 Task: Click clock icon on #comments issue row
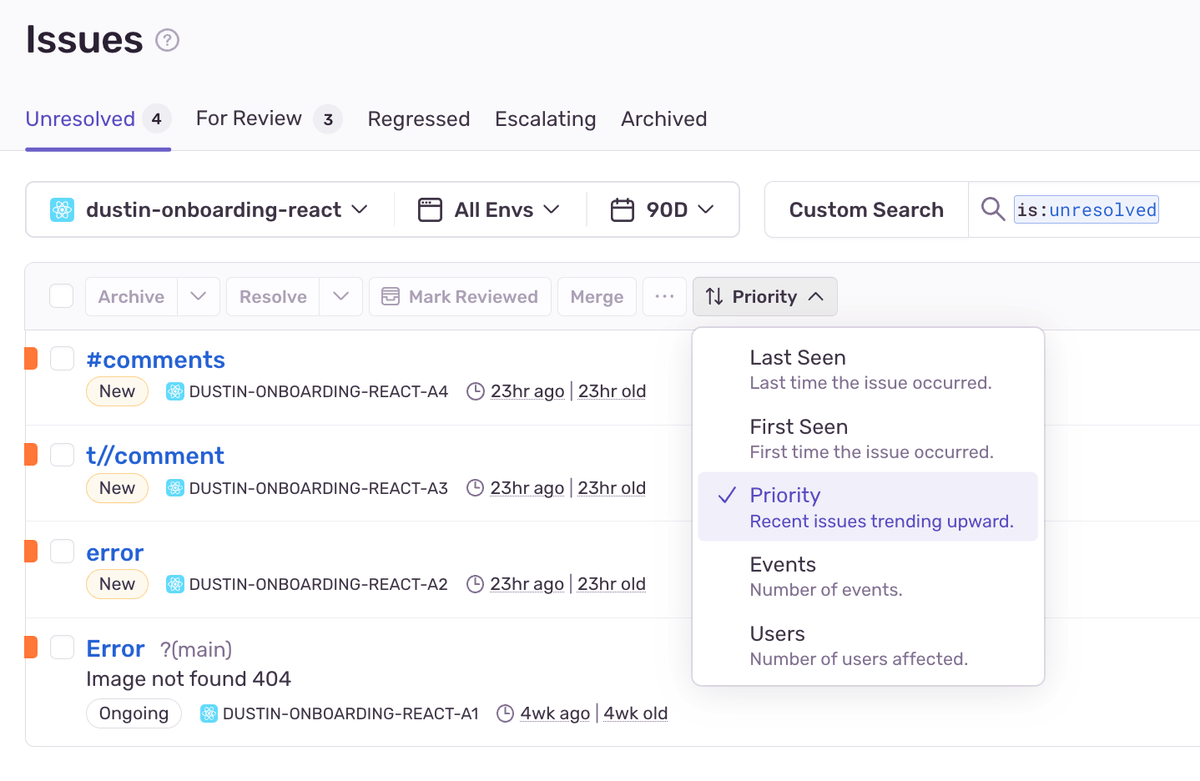coord(476,391)
